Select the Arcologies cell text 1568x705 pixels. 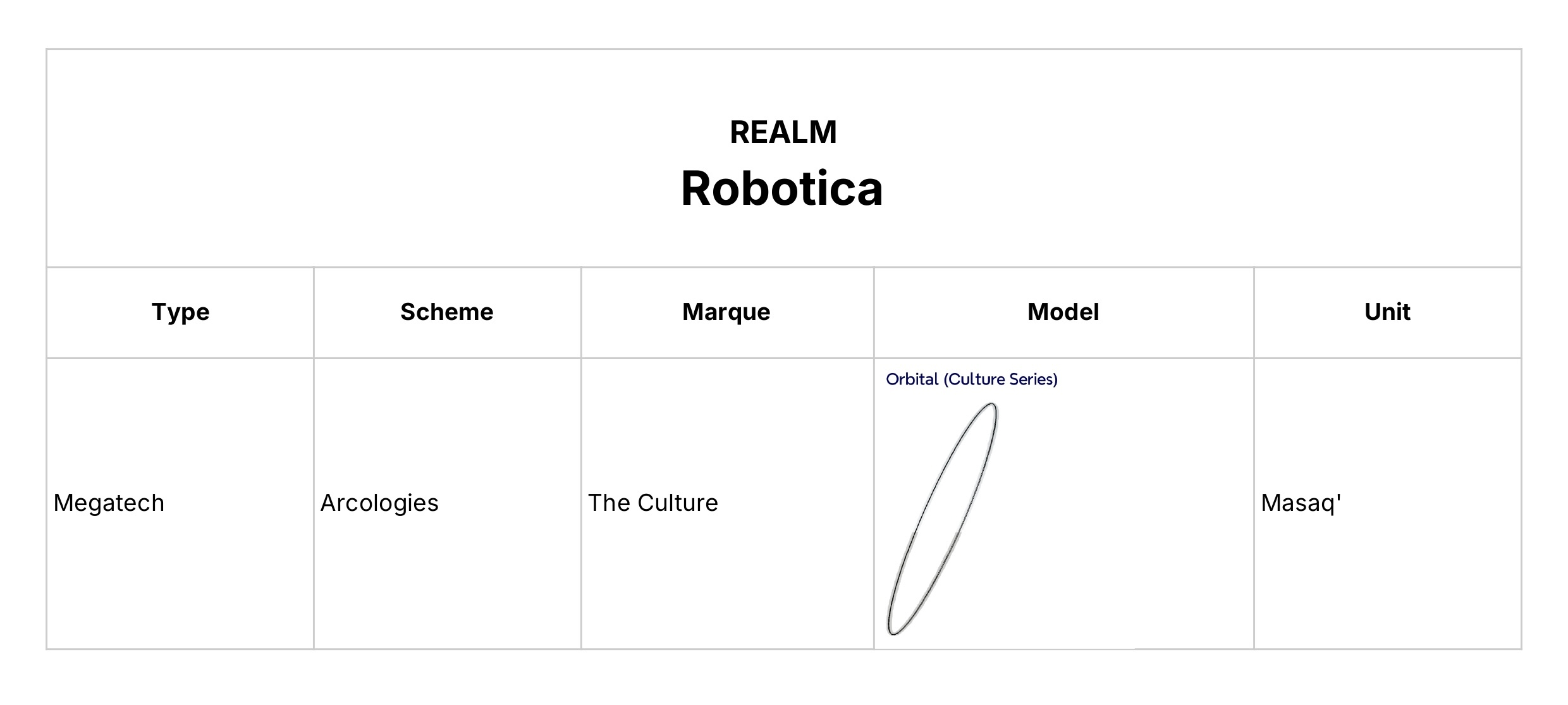(379, 503)
